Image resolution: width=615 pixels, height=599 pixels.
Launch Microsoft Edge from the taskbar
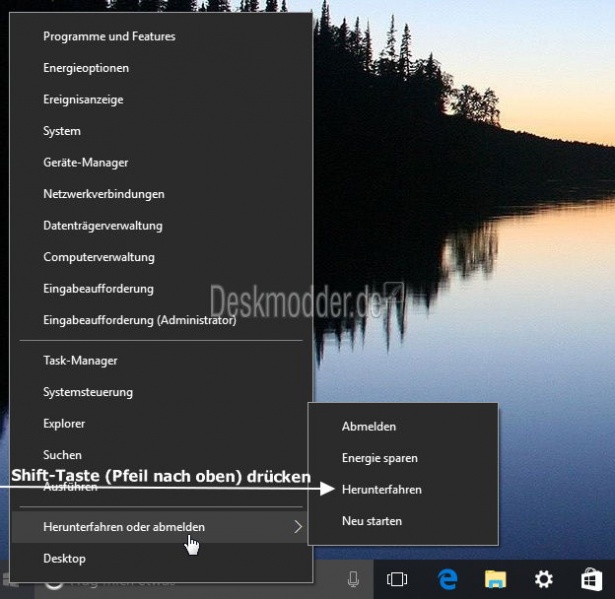point(446,579)
